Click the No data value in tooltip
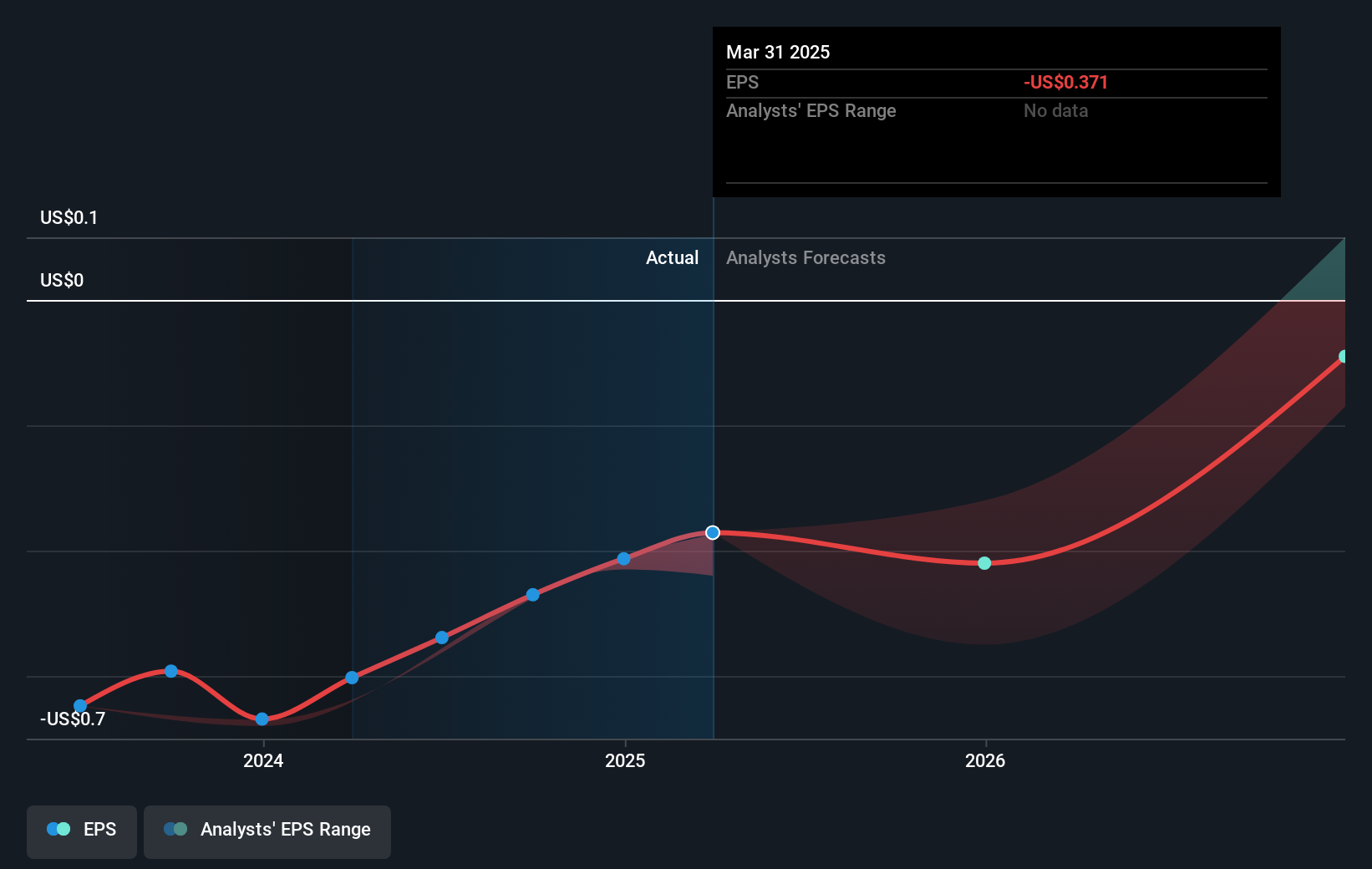 point(1055,111)
